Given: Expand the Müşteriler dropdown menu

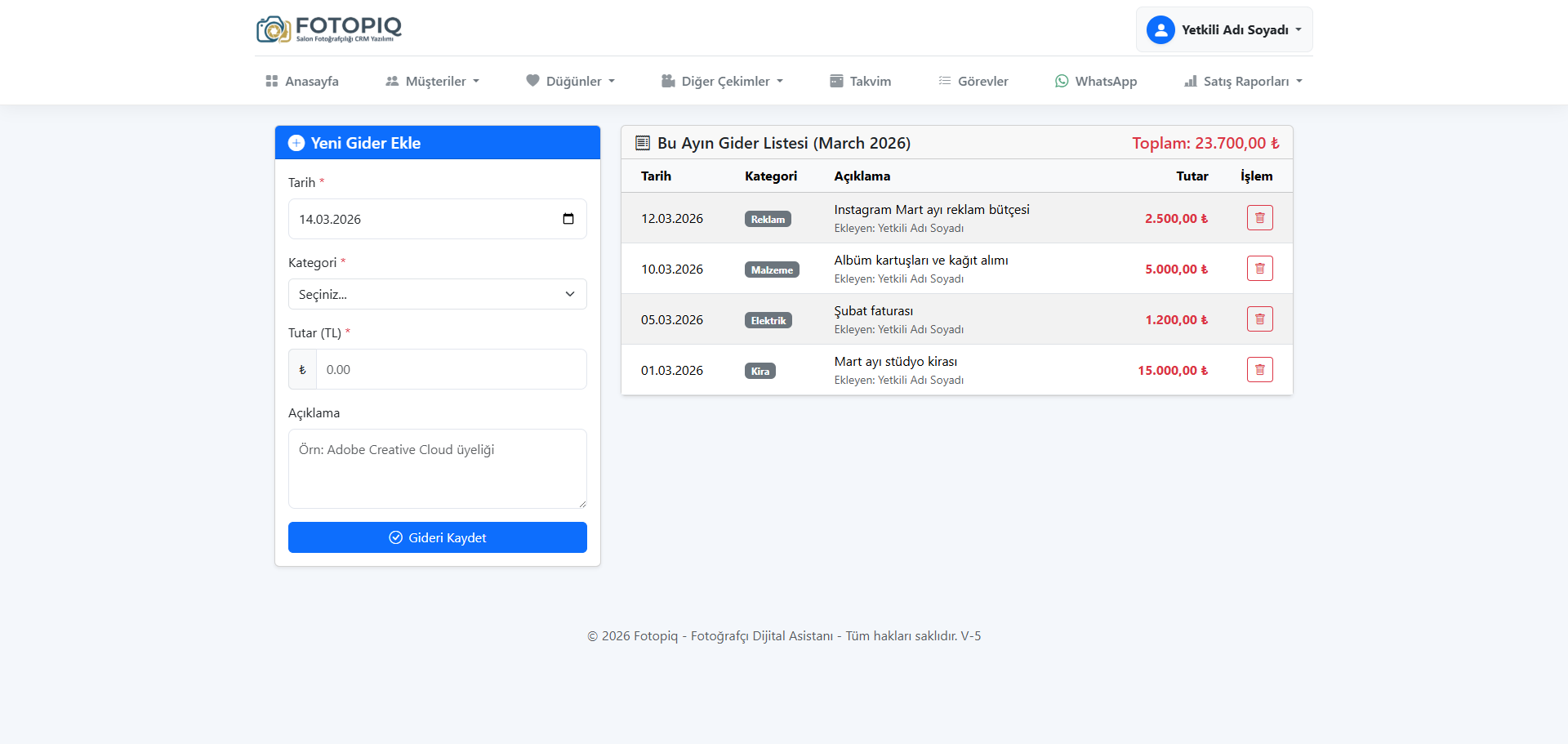Looking at the screenshot, I should (432, 81).
